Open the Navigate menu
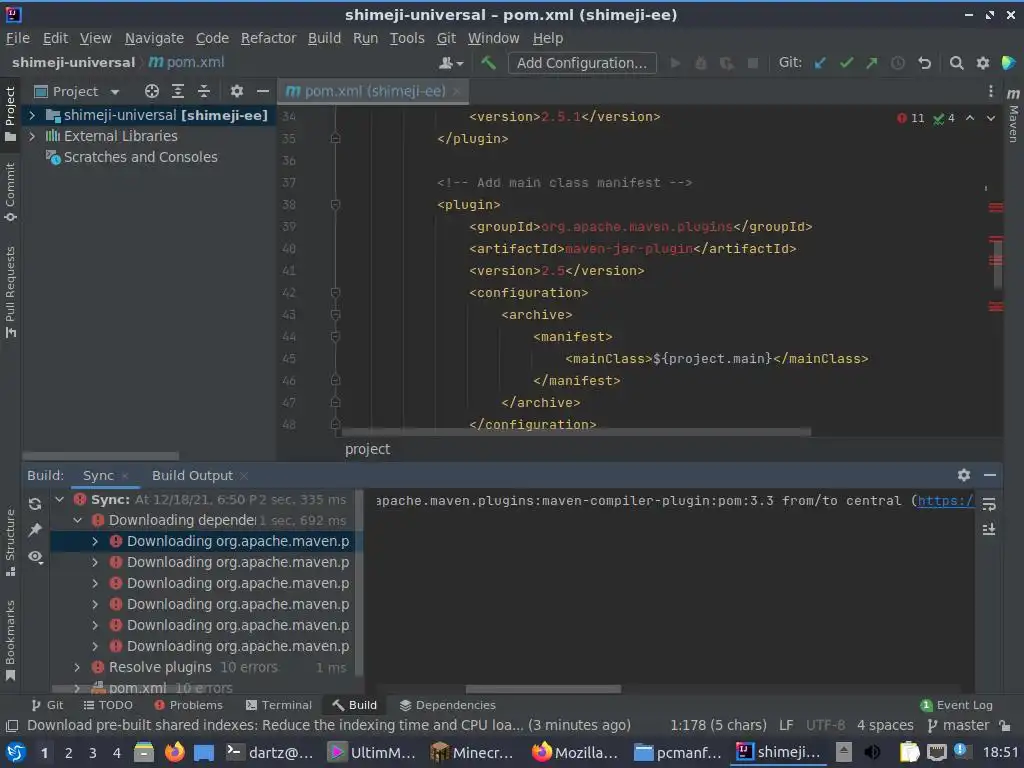This screenshot has height=768, width=1024. coord(154,39)
